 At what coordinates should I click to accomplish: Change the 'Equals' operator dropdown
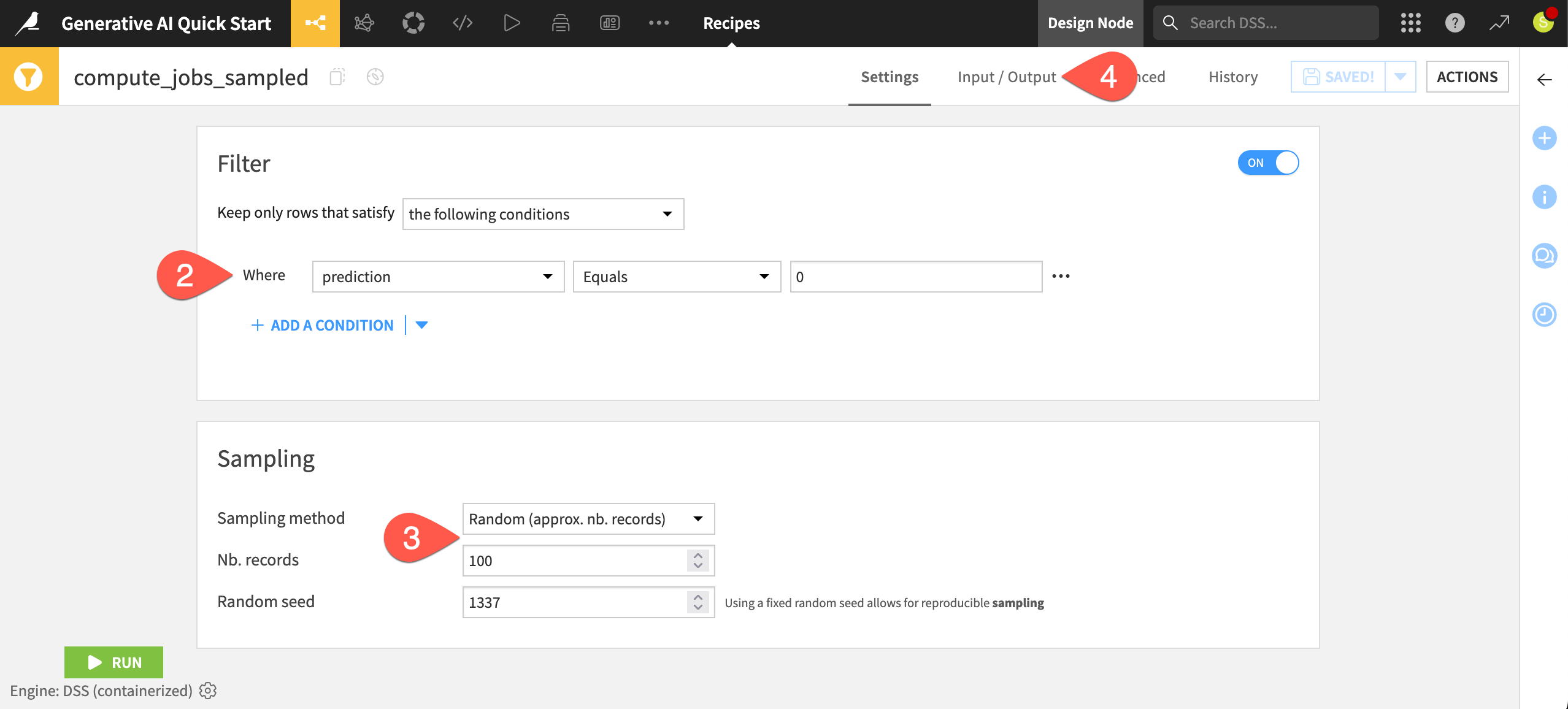pyautogui.click(x=677, y=277)
